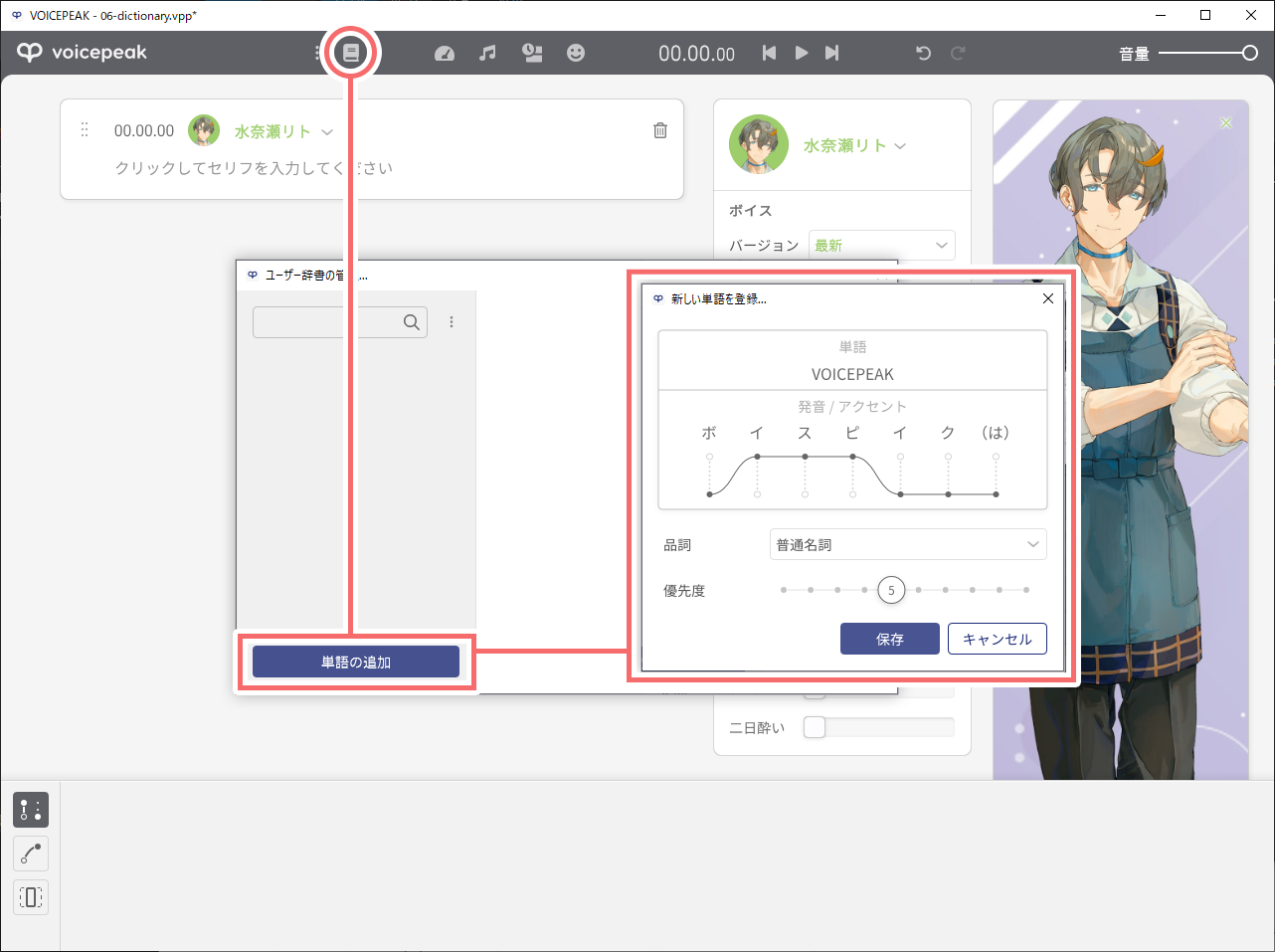Skip to previous block

pyautogui.click(x=769, y=54)
